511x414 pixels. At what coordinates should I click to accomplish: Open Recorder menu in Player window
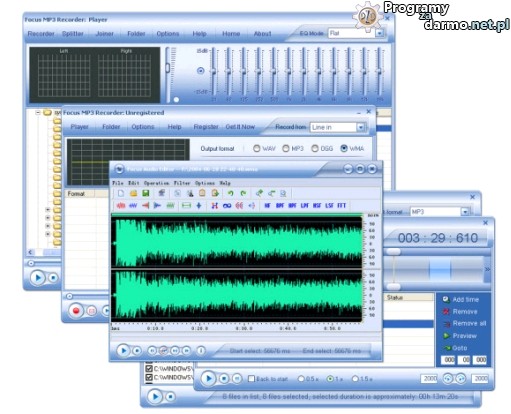(x=41, y=34)
